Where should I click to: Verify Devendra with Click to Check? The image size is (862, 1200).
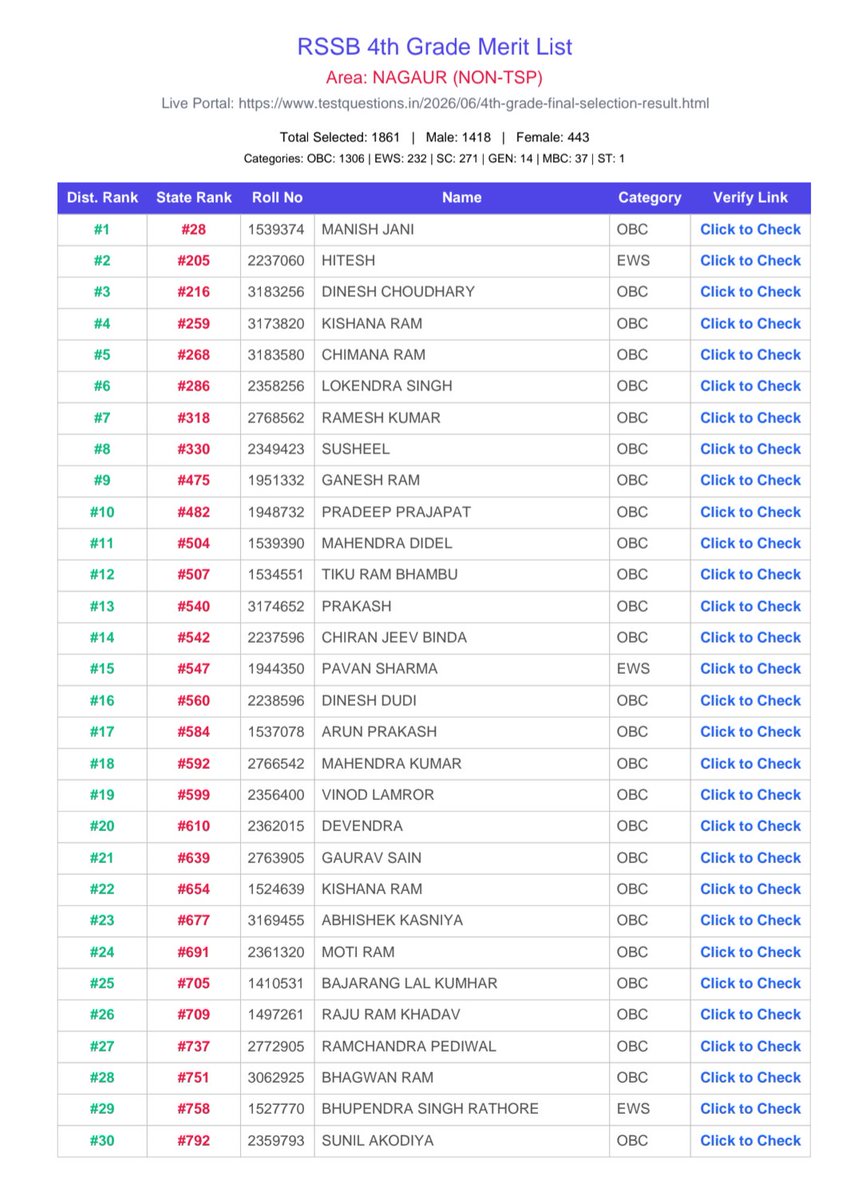[750, 826]
